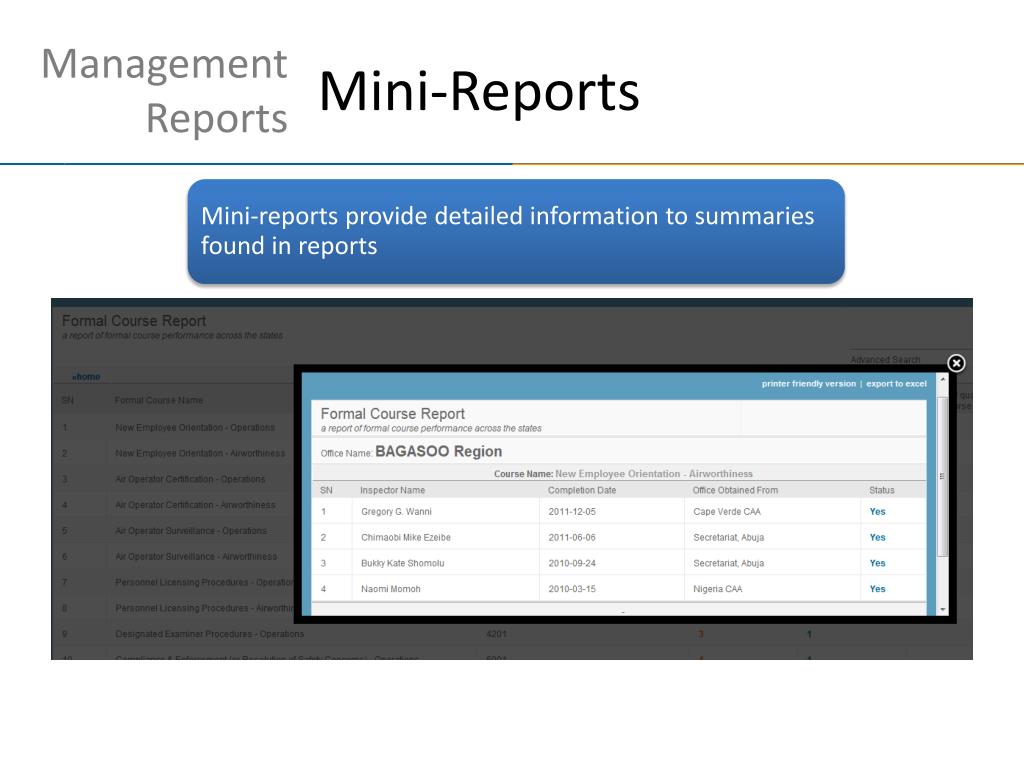The width and height of the screenshot is (1024, 768).
Task: Click completion date 2010-09-24
Action: pos(572,563)
